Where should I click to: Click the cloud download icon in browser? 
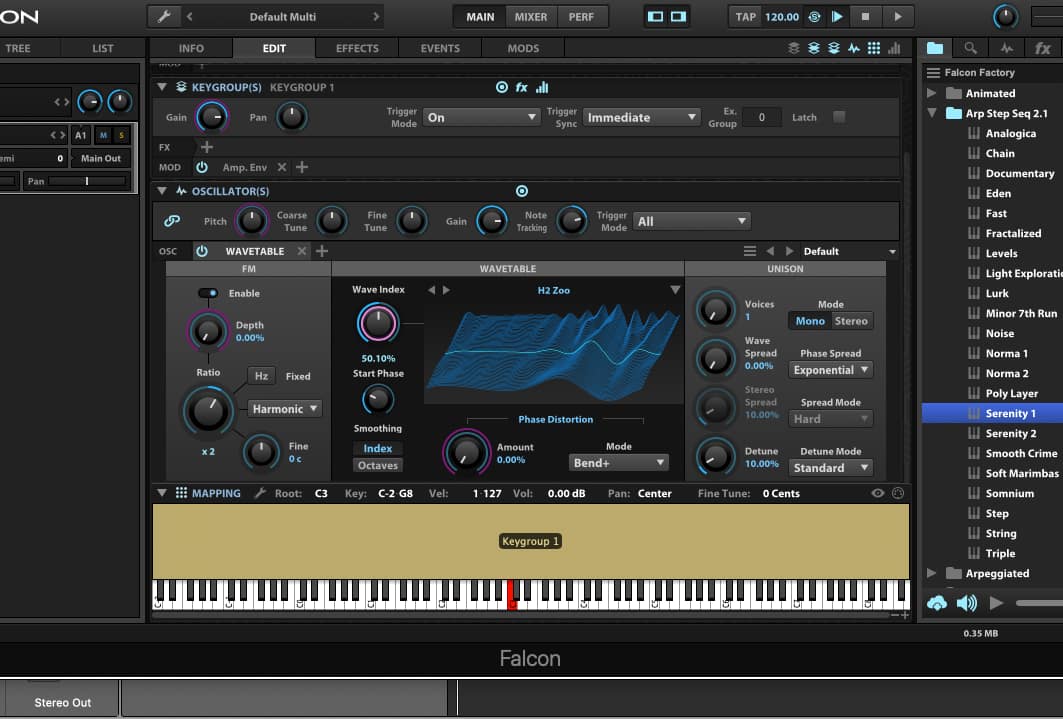pyautogui.click(x=937, y=602)
